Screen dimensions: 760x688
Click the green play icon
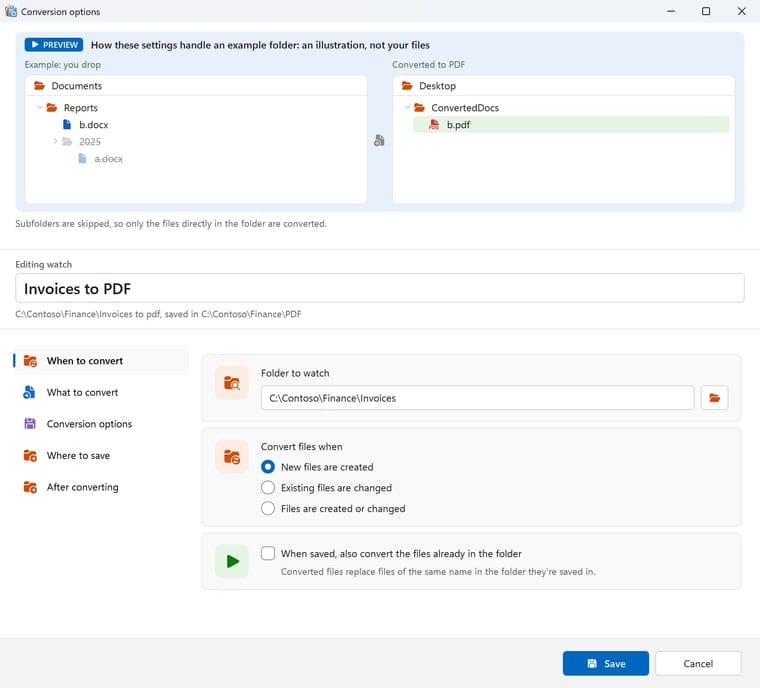232,561
